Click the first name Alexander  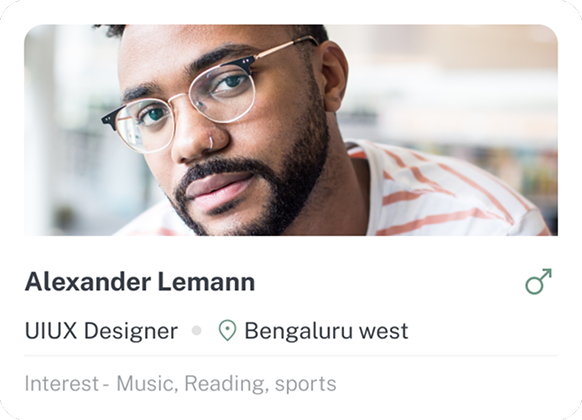(88, 282)
